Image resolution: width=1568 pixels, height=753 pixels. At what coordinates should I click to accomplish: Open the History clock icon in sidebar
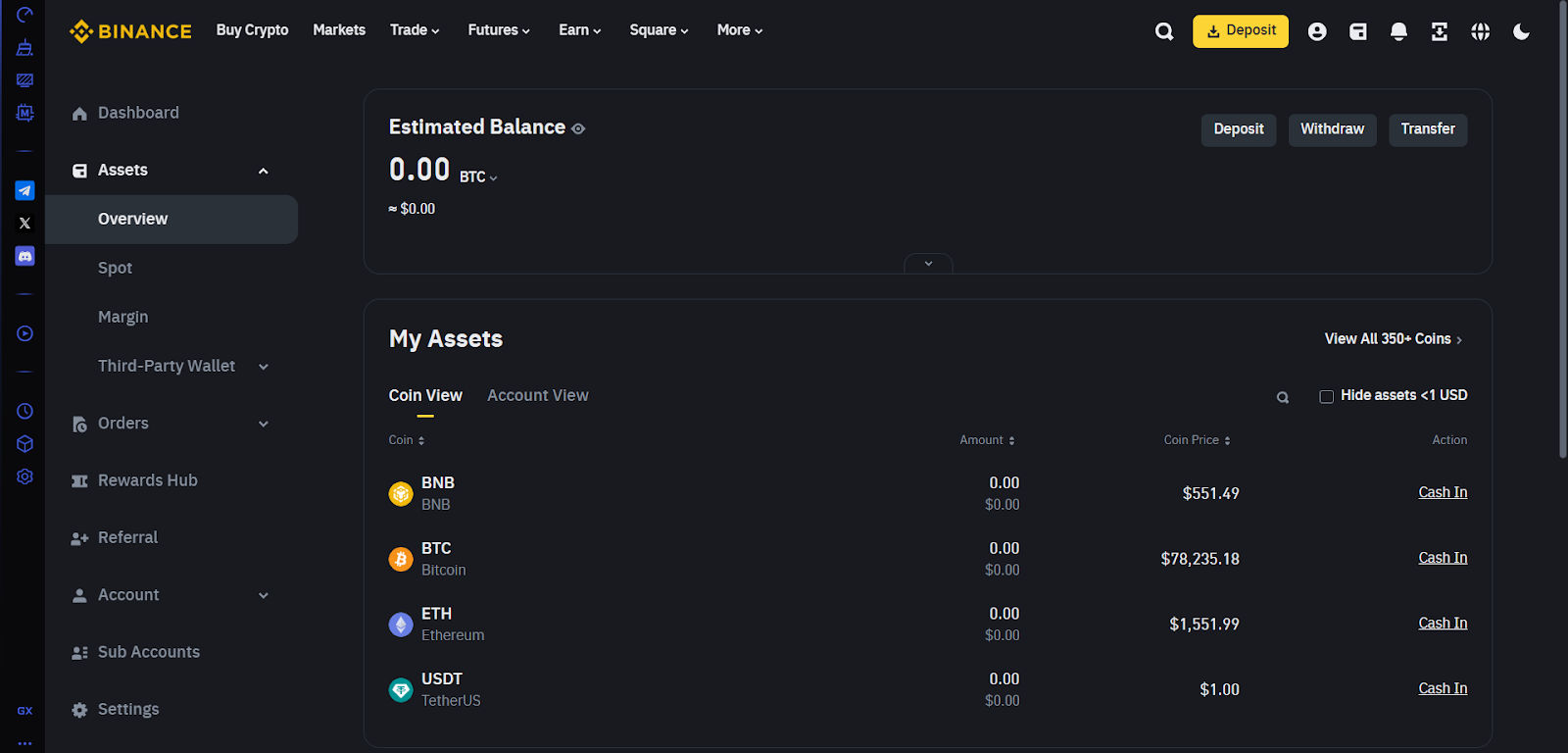(25, 411)
